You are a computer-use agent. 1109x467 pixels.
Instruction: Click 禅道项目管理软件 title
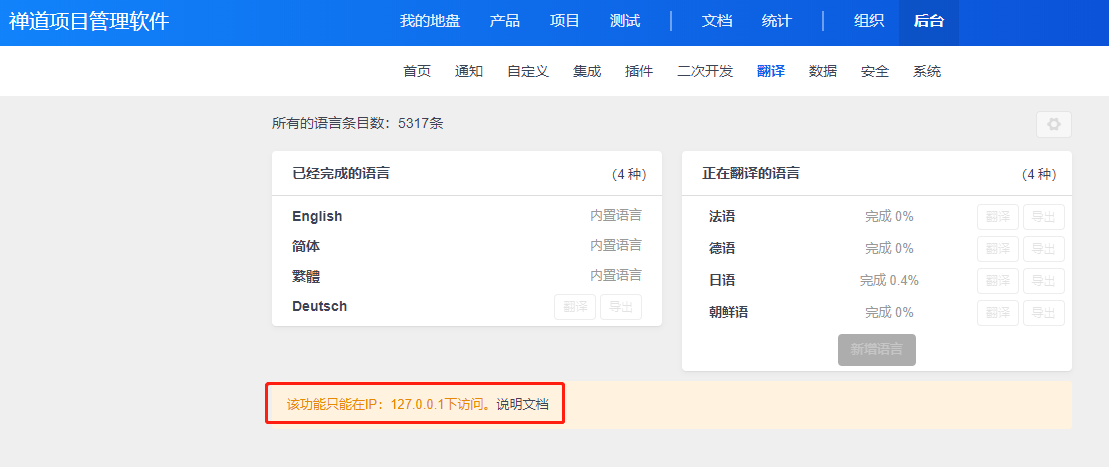(89, 21)
